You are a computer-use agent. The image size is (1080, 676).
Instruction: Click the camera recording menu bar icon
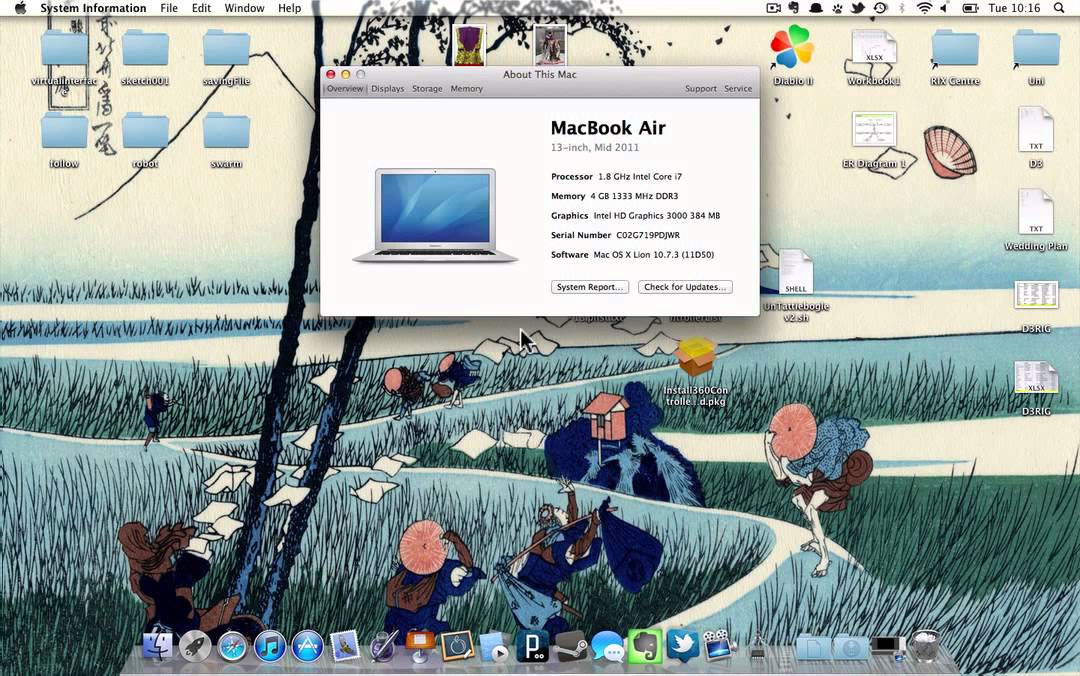(773, 8)
